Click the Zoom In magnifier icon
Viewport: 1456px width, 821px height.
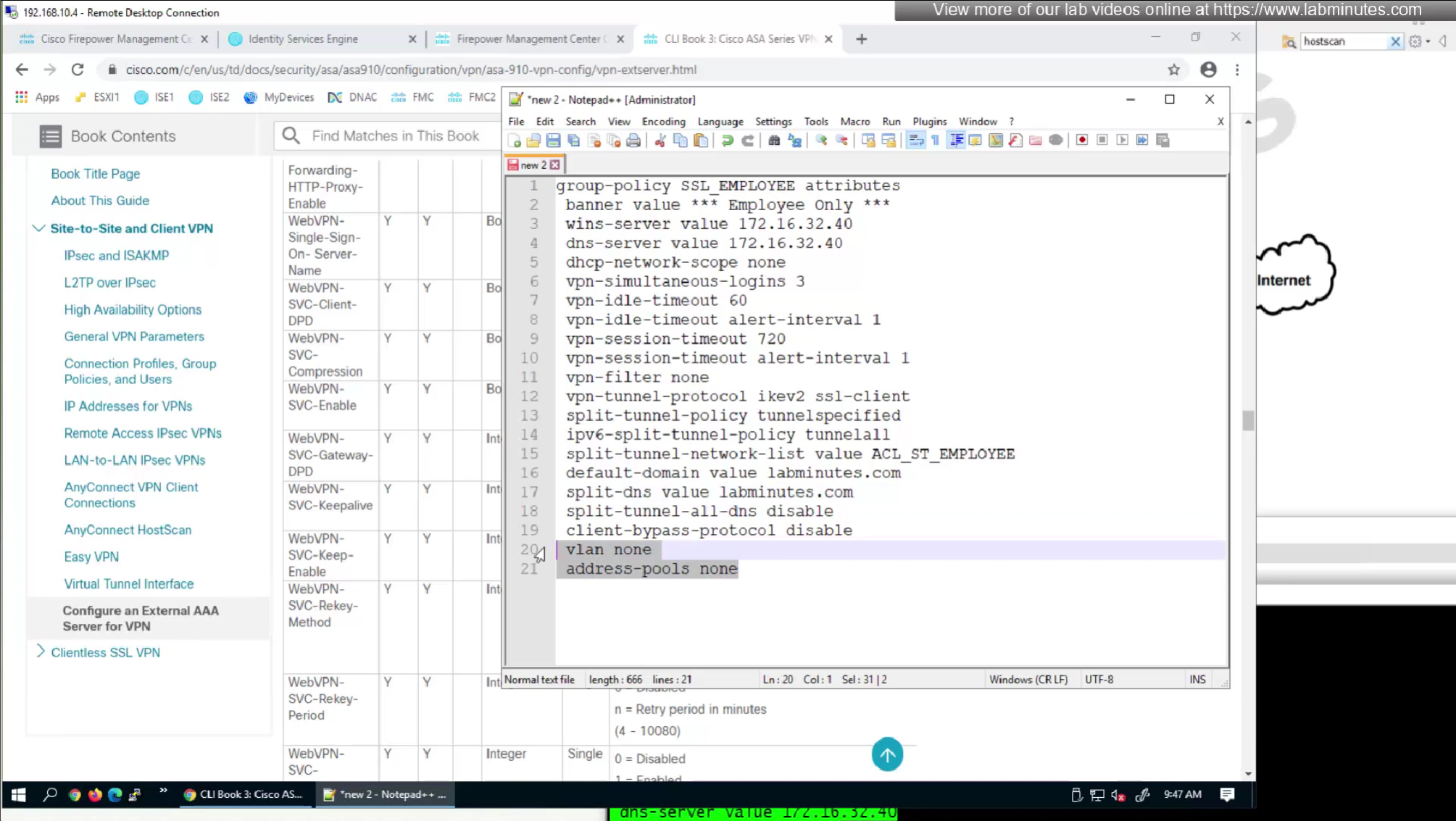tap(821, 141)
